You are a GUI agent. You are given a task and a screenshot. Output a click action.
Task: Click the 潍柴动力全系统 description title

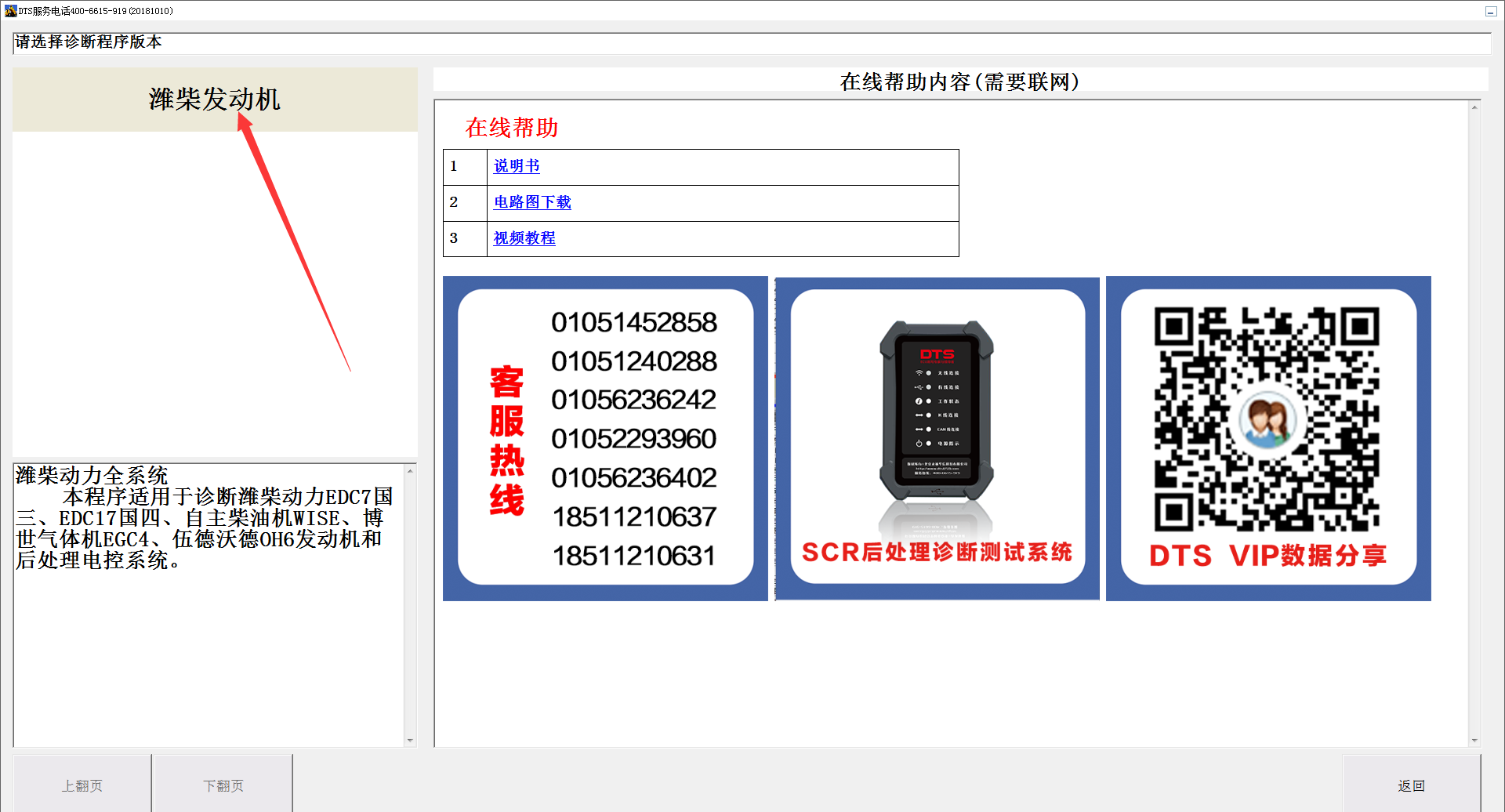click(92, 475)
